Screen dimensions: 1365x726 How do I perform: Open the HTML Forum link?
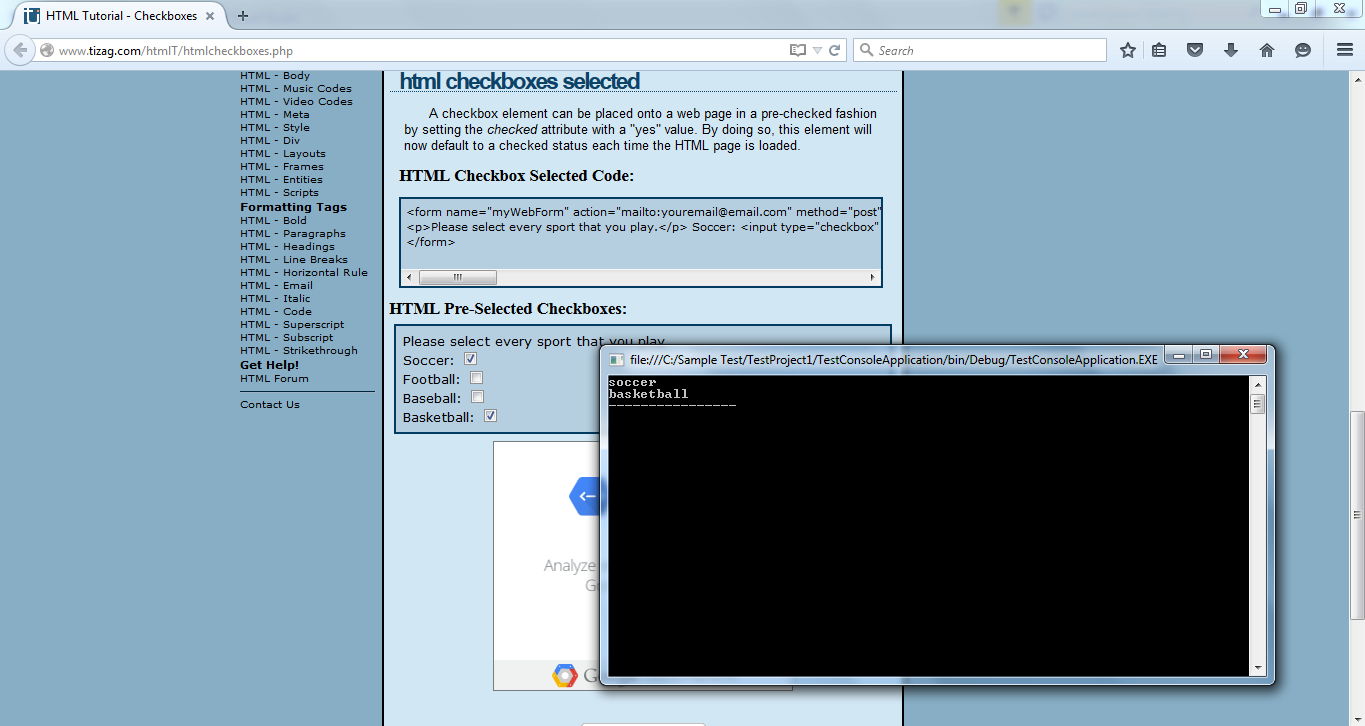(x=274, y=378)
